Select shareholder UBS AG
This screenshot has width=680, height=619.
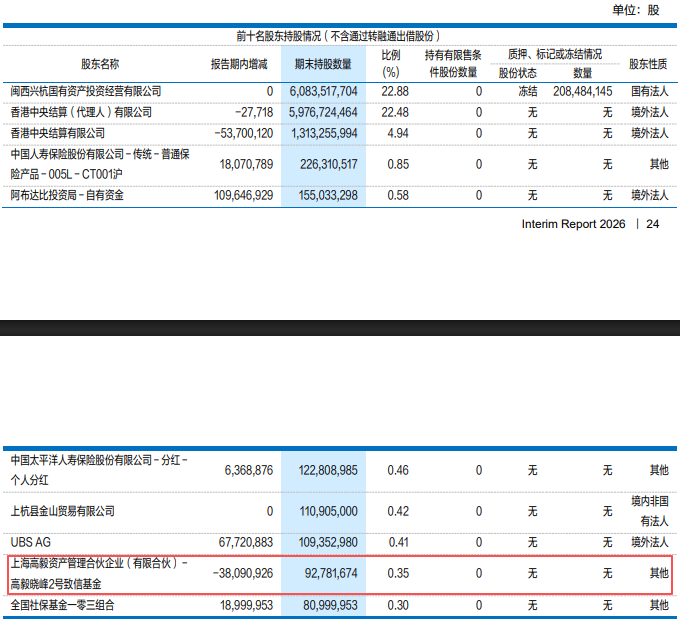(x=30, y=542)
